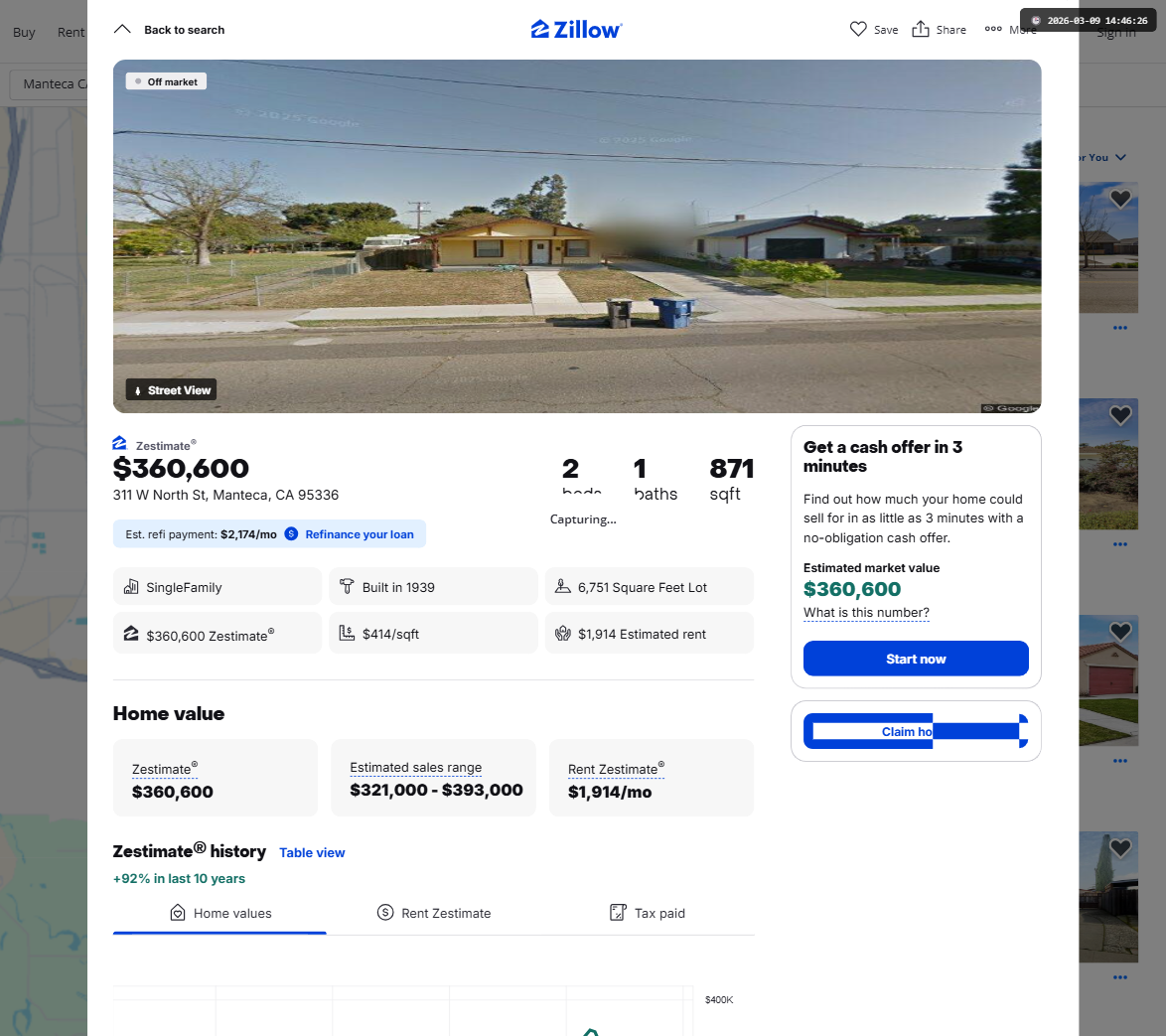Click the Share upload icon

point(921,29)
